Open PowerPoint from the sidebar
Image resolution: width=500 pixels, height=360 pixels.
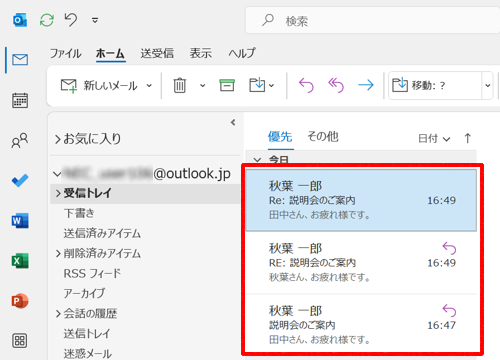(20, 301)
